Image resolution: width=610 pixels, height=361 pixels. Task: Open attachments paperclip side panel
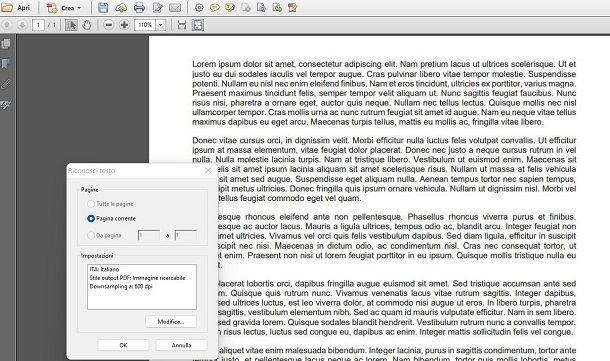click(6, 84)
